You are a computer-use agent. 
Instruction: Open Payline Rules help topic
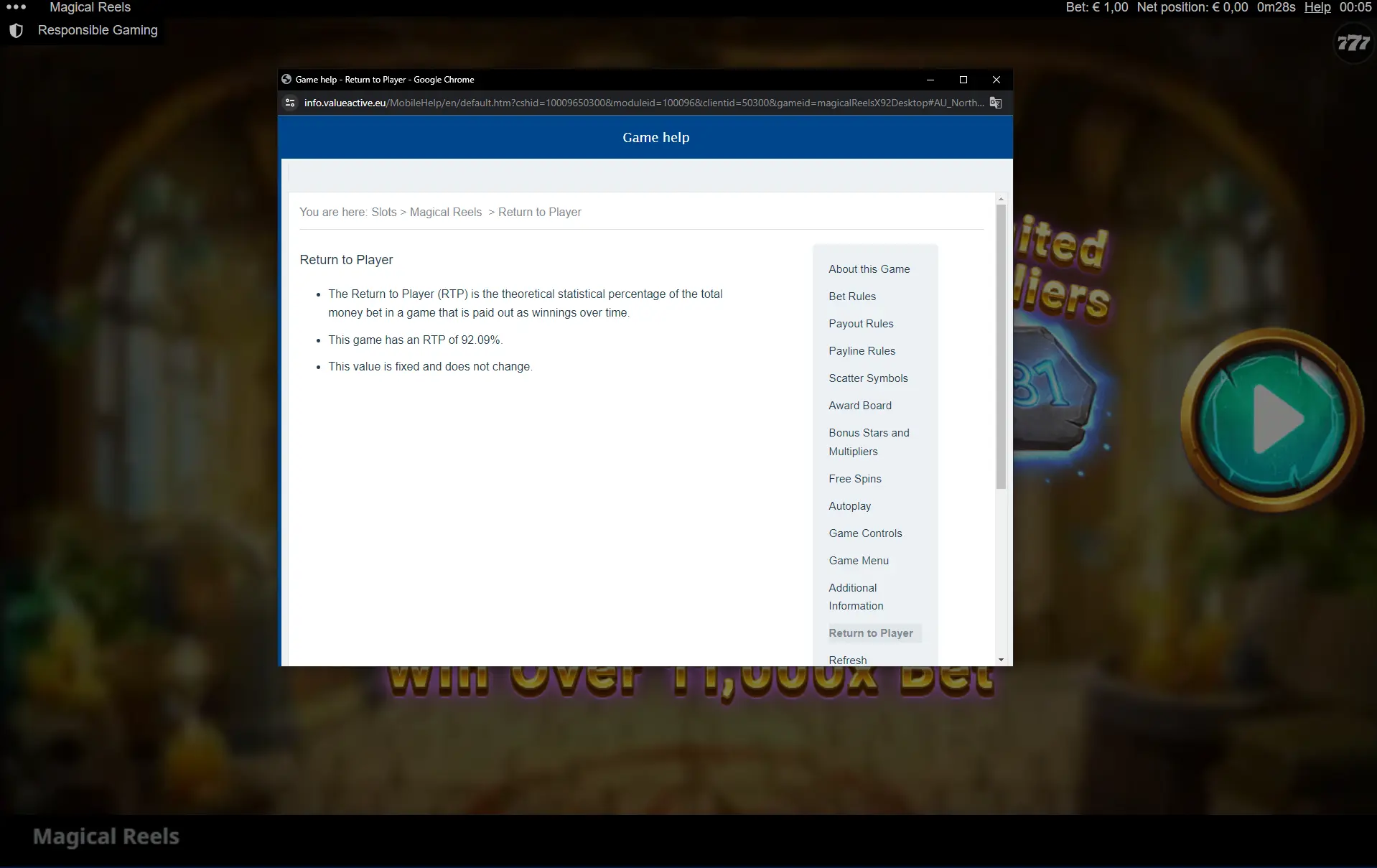(862, 351)
